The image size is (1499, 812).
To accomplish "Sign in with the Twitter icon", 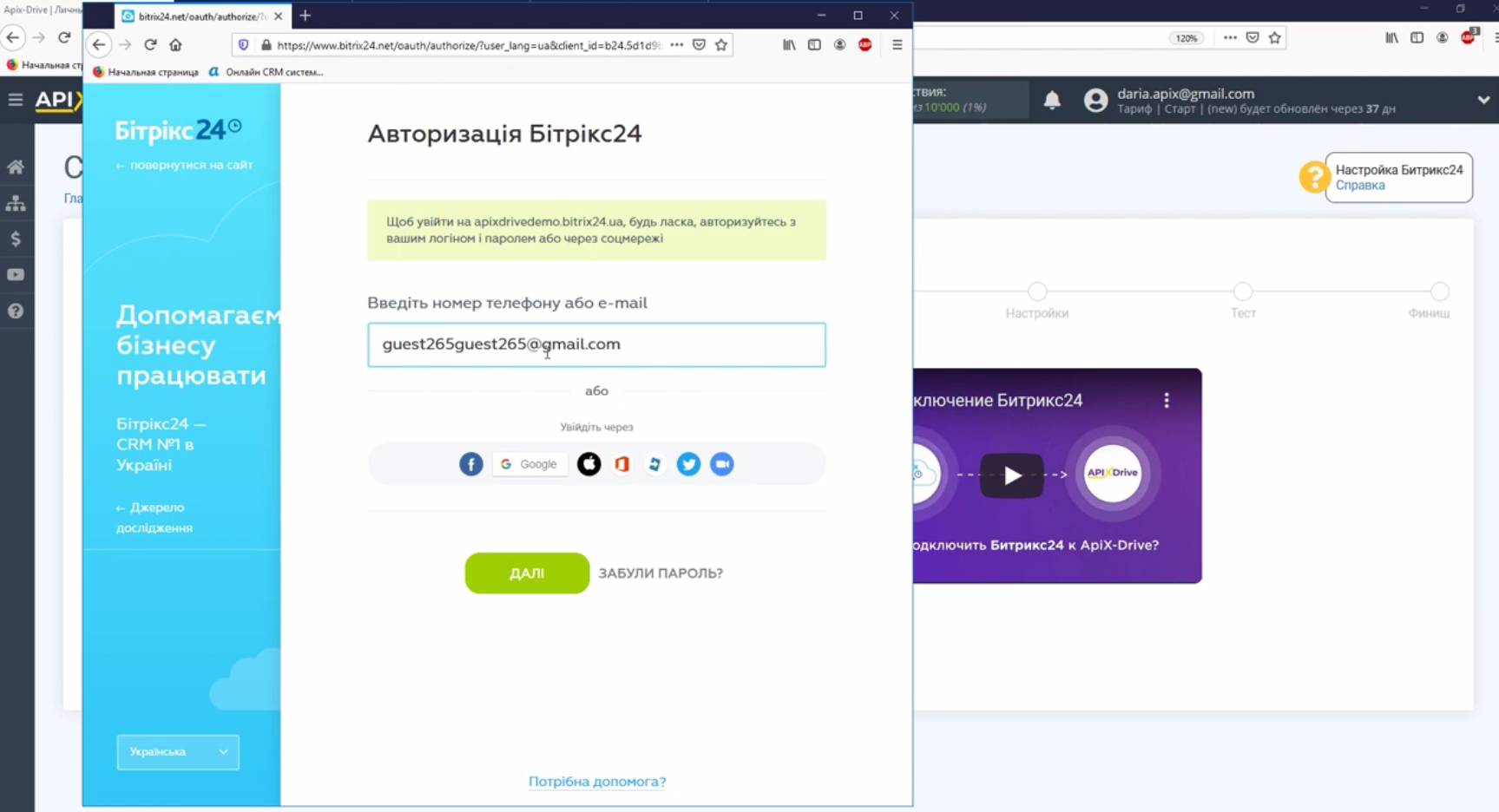I will 688,464.
